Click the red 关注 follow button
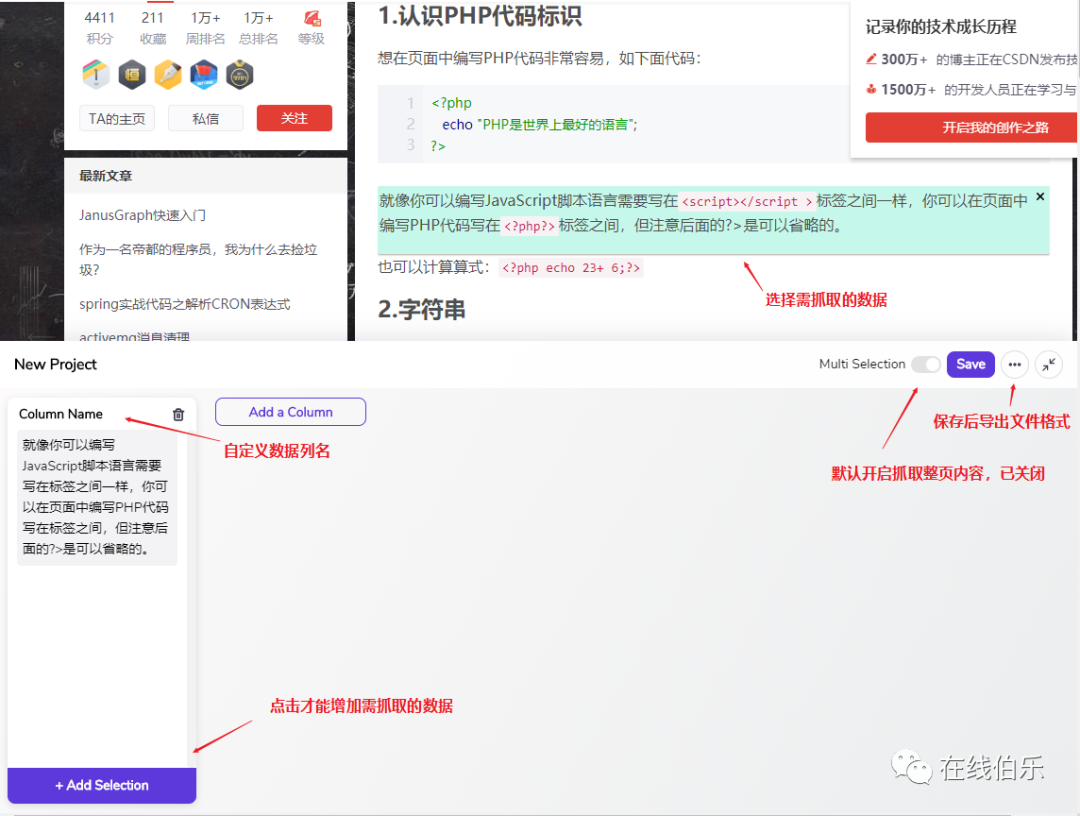 [294, 118]
